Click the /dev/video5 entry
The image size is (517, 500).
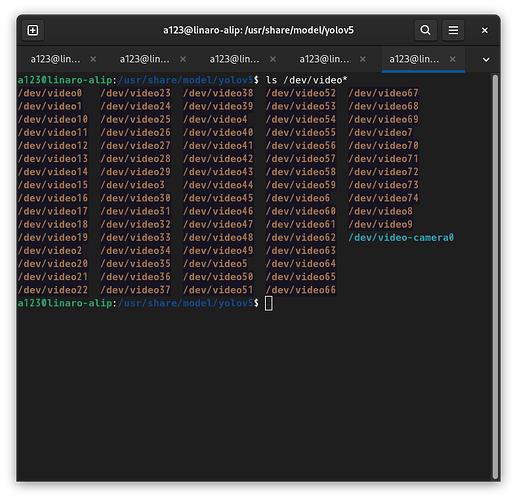[x=215, y=264]
